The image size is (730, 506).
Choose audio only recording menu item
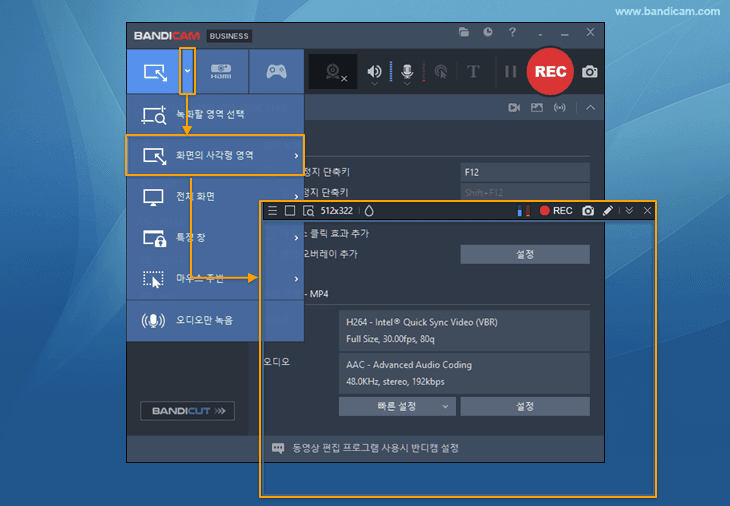(216, 320)
